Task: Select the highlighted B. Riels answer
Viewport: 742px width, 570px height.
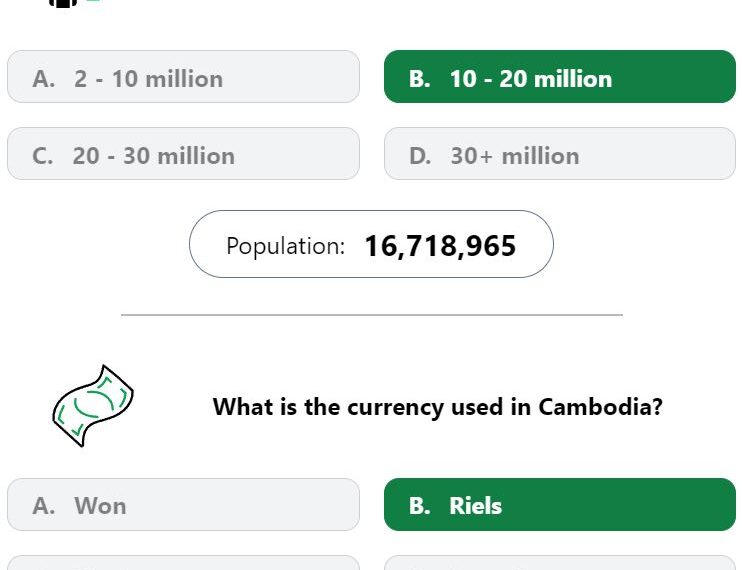Action: tap(560, 504)
